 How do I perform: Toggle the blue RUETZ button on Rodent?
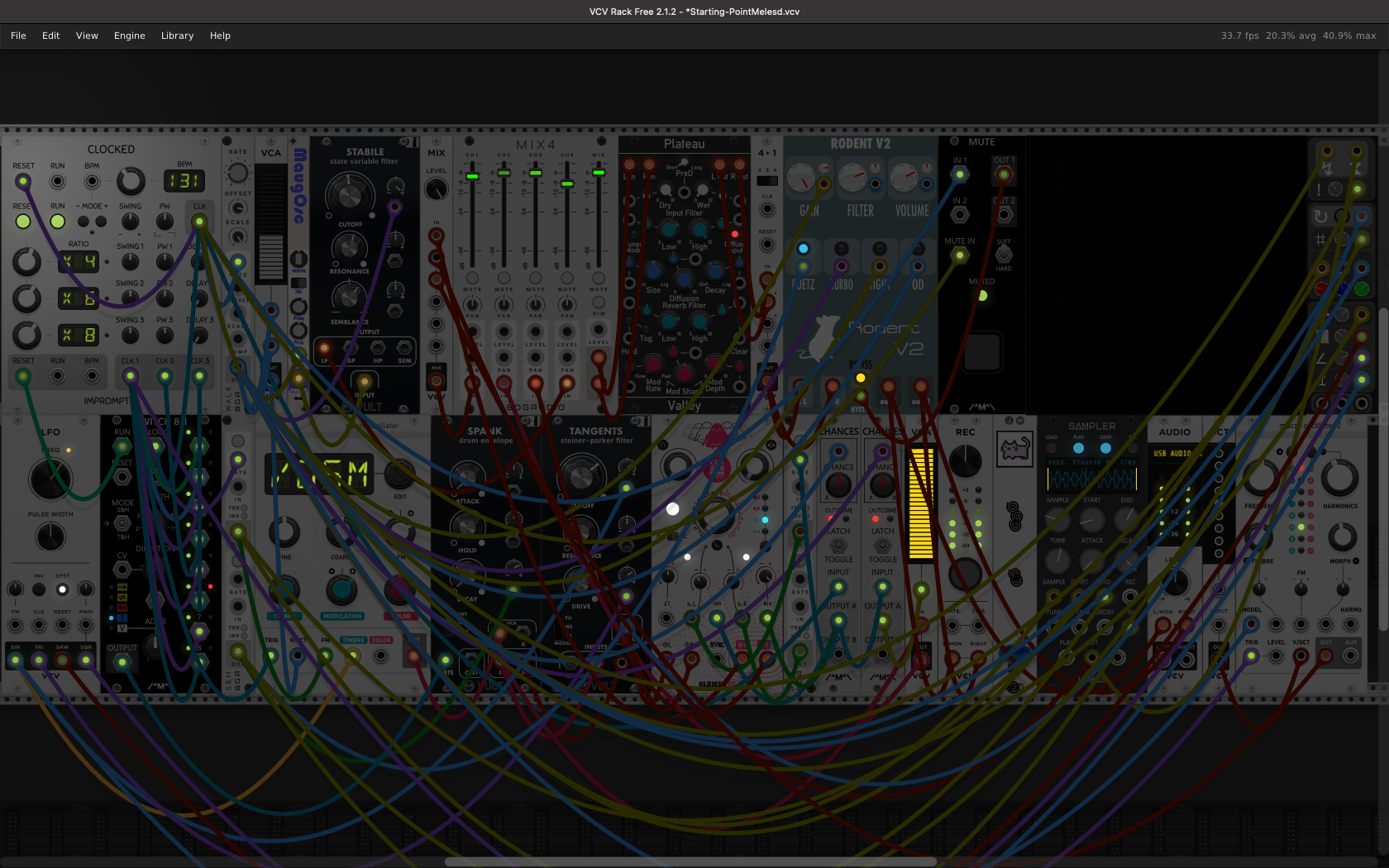click(x=803, y=249)
